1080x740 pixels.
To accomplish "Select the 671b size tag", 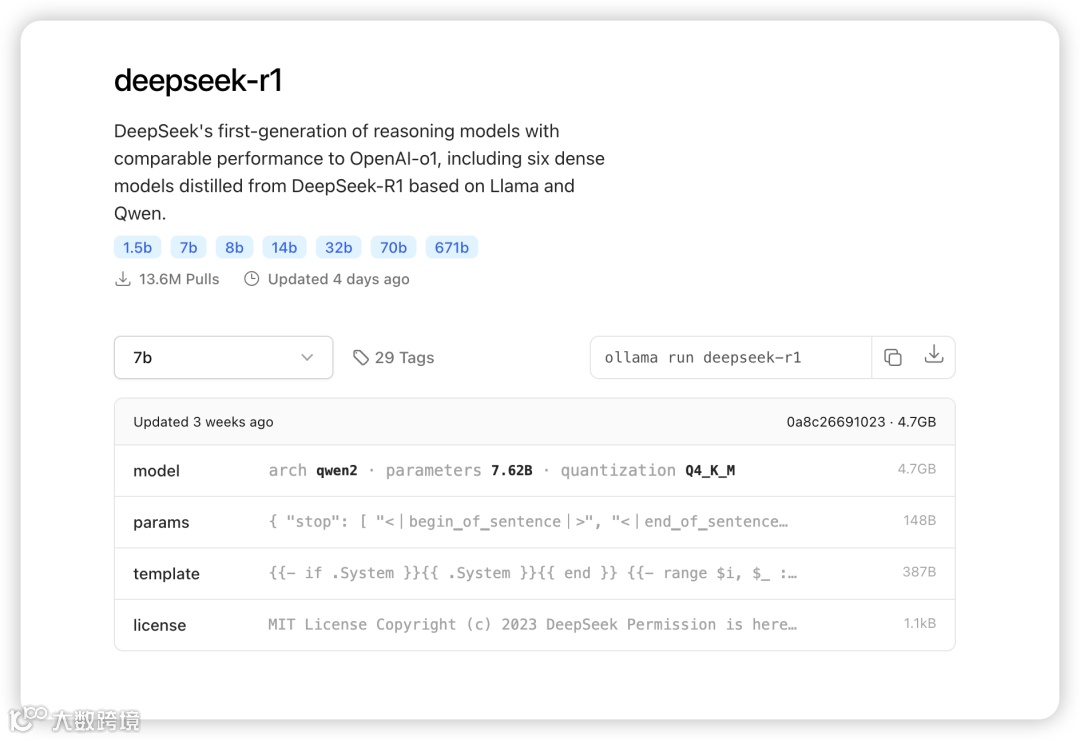I will [x=451, y=247].
